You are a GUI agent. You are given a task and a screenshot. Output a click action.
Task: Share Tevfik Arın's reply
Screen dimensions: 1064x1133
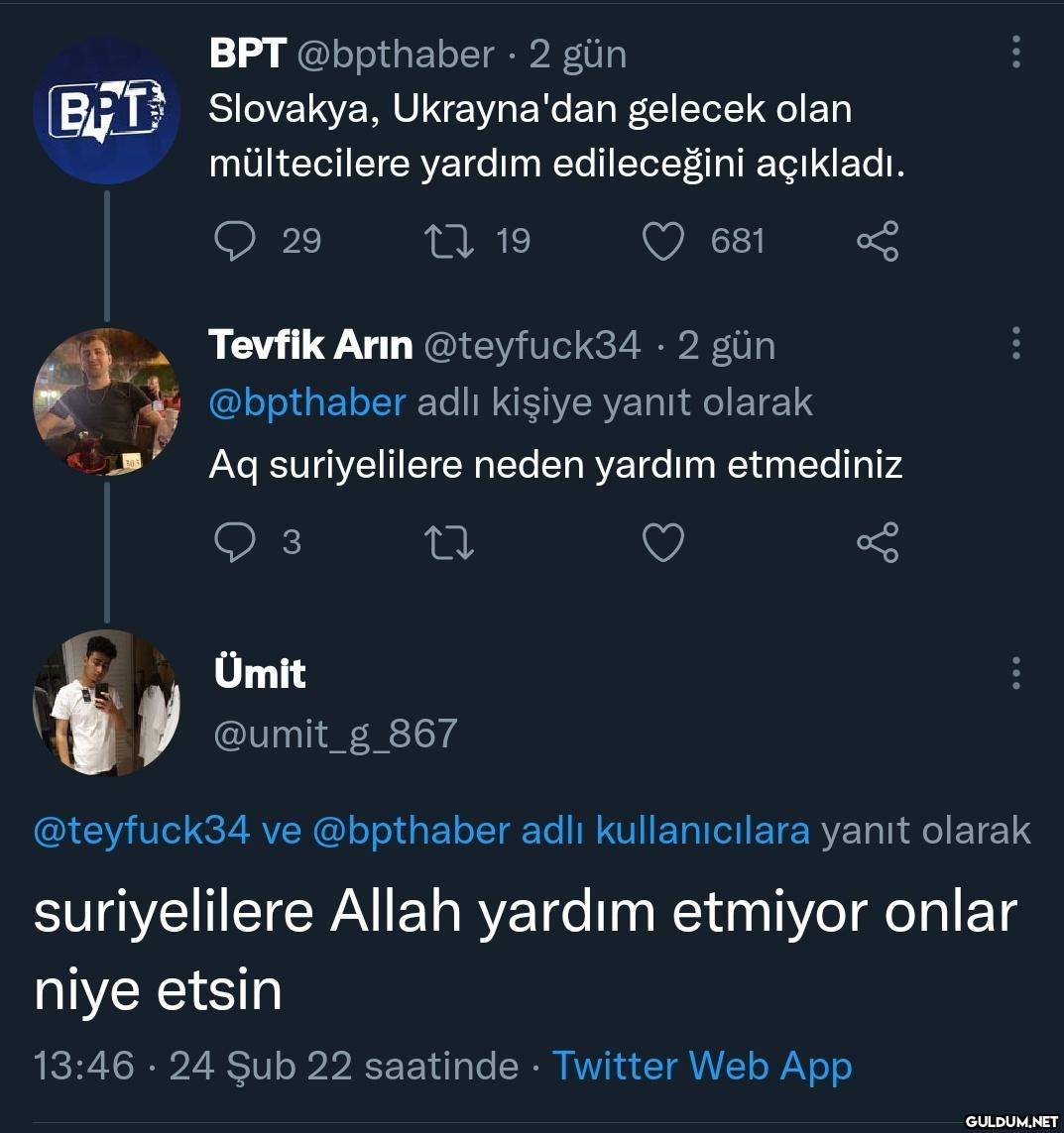point(877,542)
